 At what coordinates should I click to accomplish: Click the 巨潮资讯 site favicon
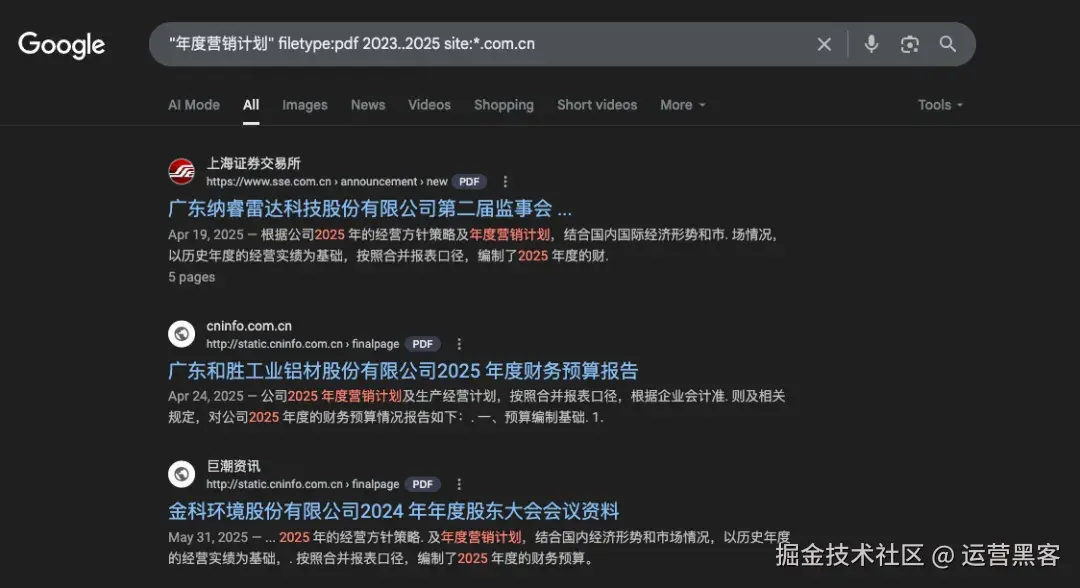[181, 473]
